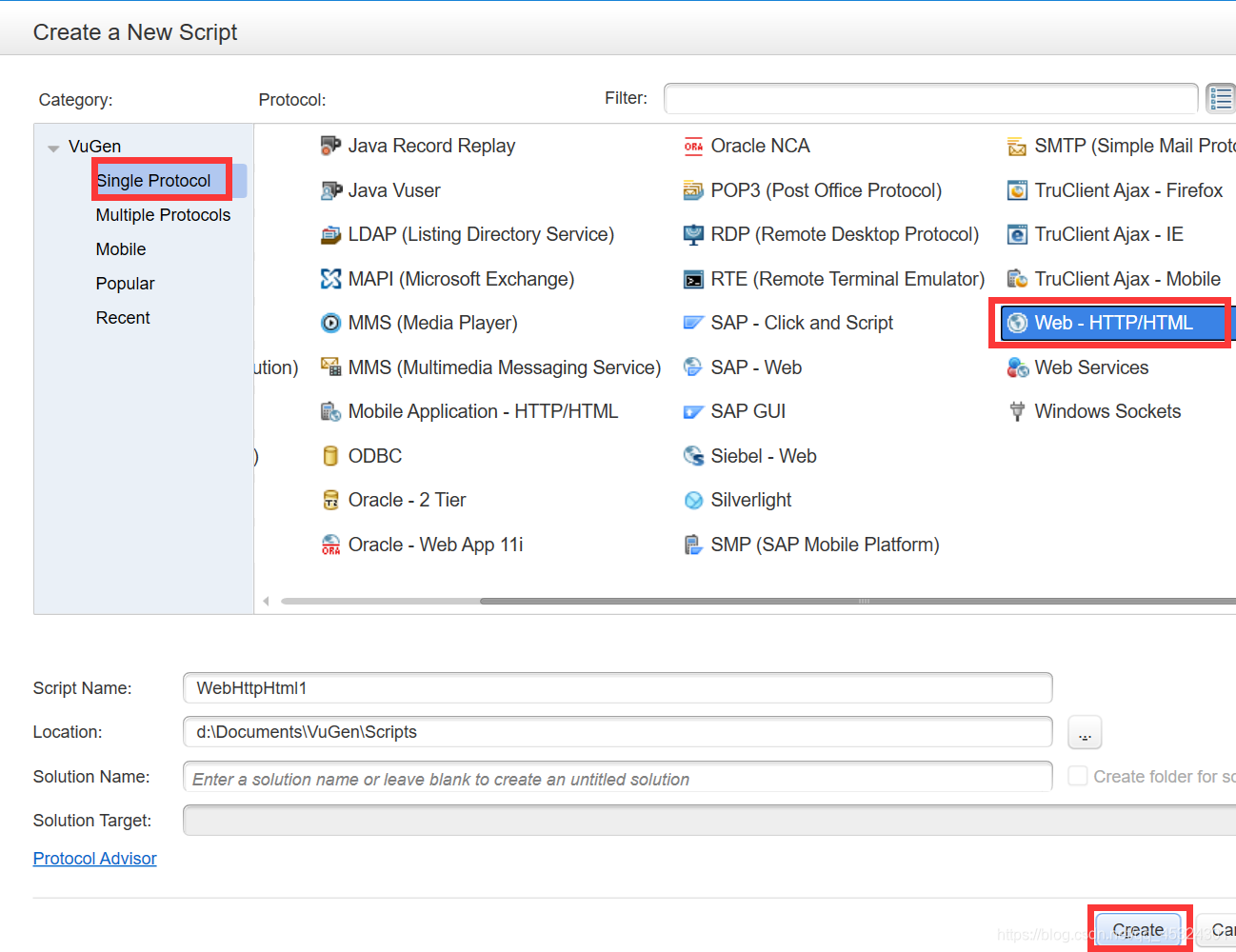This screenshot has width=1236, height=952.
Task: Click the Oracle NCA protocol icon
Action: click(x=693, y=146)
